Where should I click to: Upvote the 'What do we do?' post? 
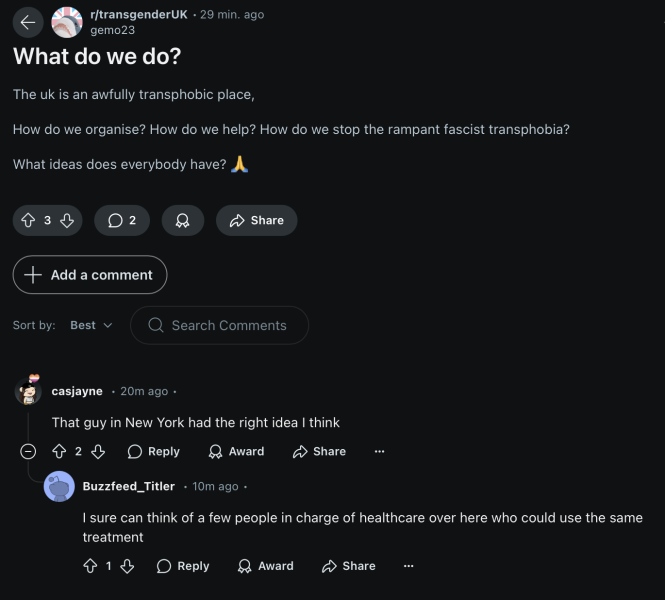pyautogui.click(x=28, y=220)
